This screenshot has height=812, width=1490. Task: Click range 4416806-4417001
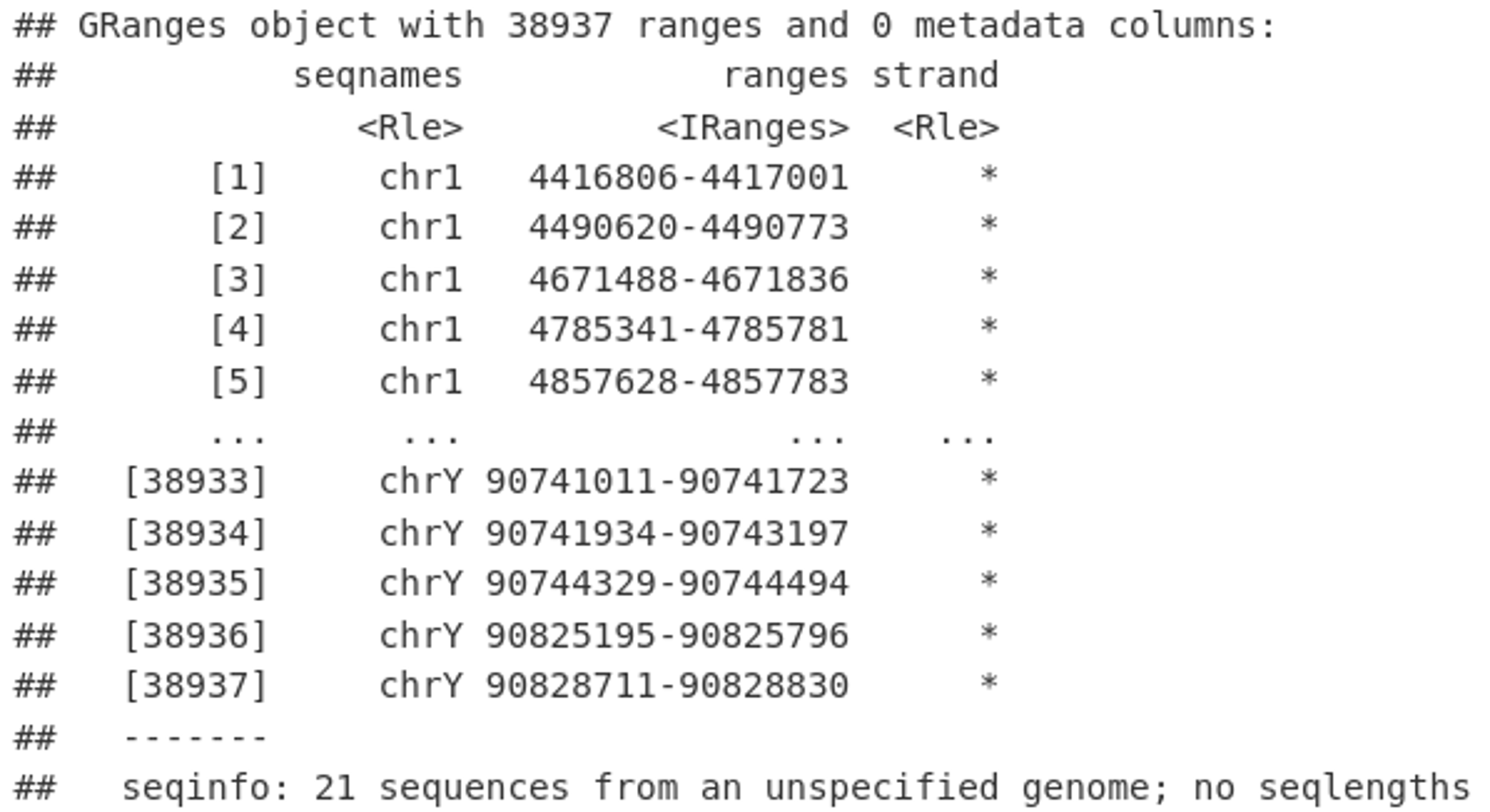point(689,178)
